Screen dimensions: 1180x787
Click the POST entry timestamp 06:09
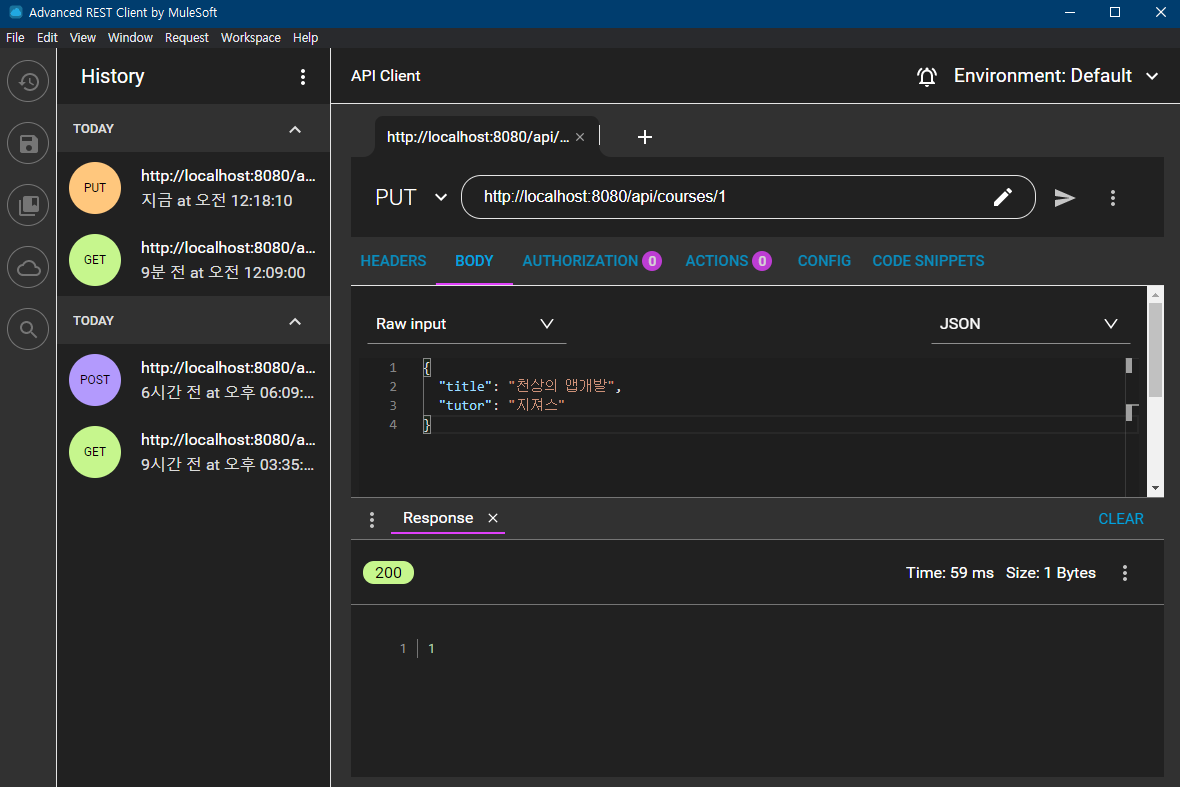[x=227, y=393]
